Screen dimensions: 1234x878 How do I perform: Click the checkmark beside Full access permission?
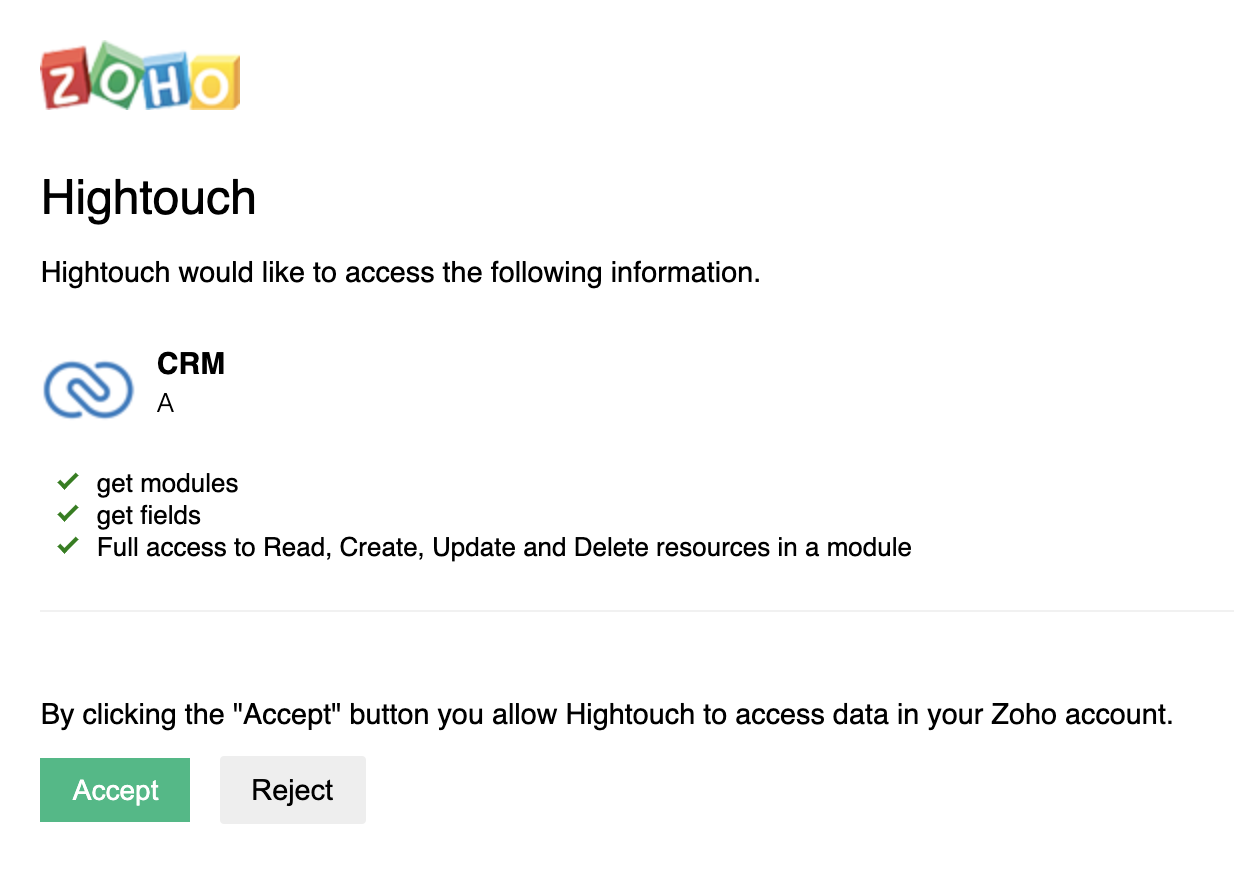click(68, 546)
